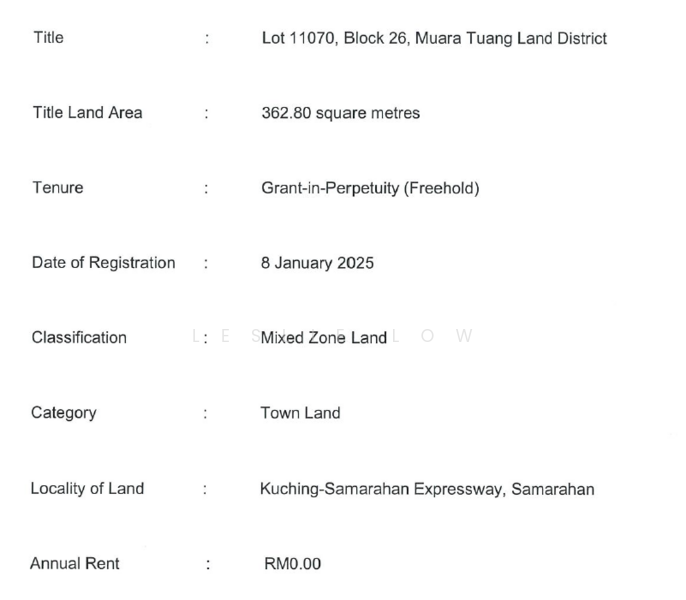Click the Title field label
This screenshot has height=600, width=686.
click(49, 38)
